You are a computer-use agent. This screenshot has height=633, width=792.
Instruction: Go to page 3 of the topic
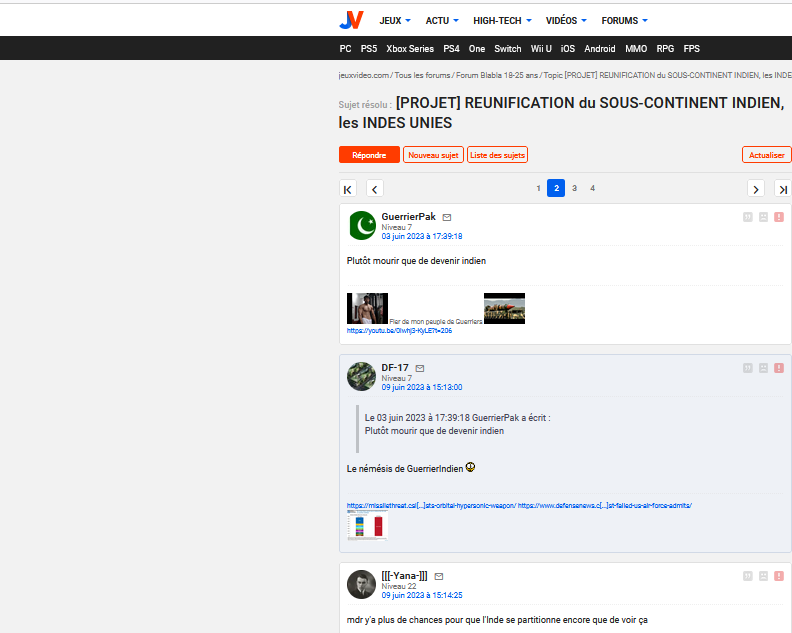574,188
